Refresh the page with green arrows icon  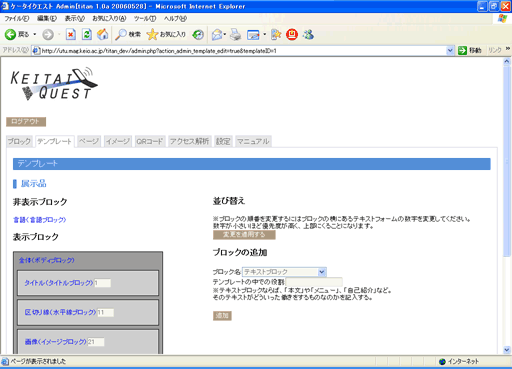pos(87,34)
